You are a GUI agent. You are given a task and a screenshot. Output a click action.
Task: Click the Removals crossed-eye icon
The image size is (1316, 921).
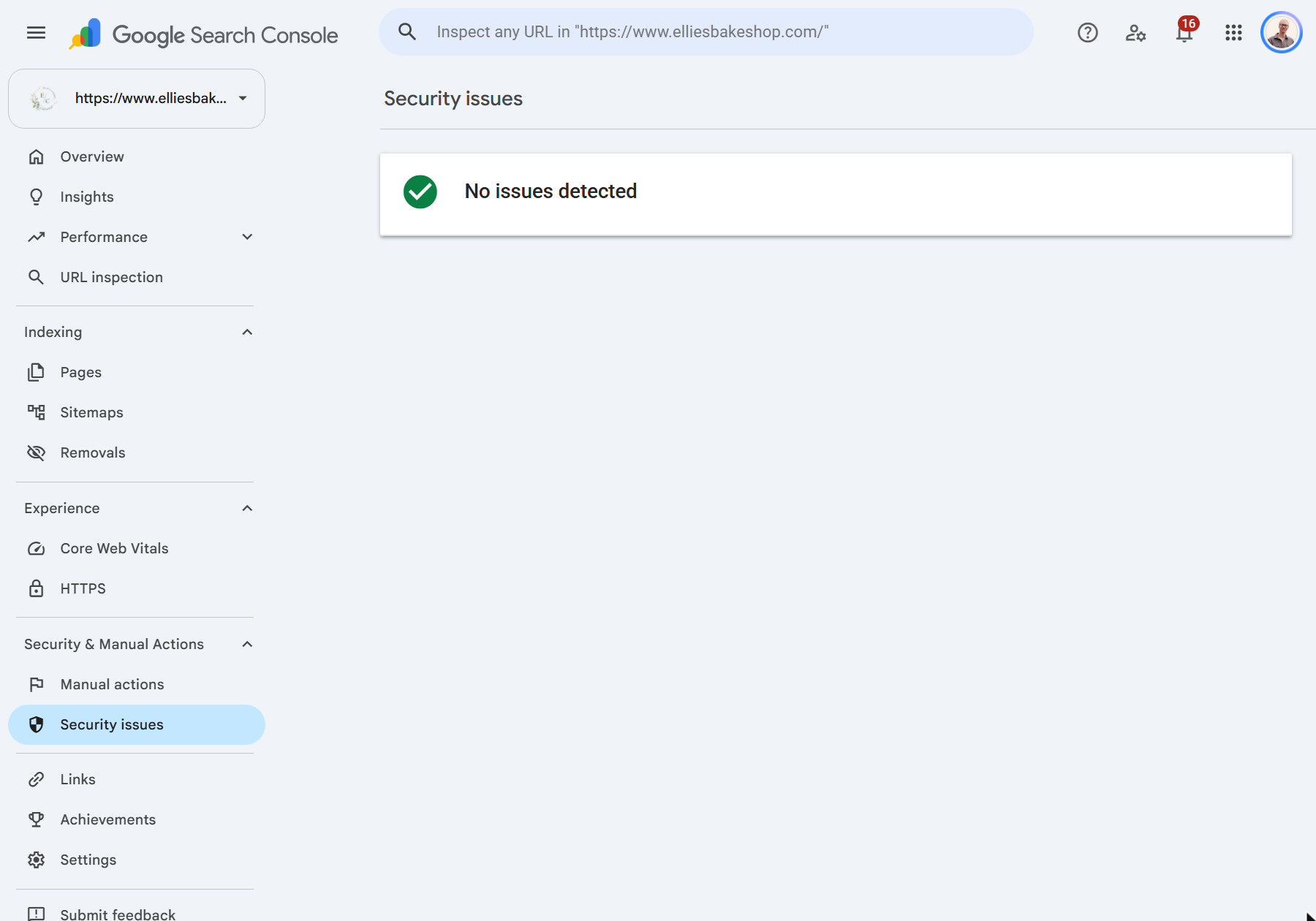36,453
